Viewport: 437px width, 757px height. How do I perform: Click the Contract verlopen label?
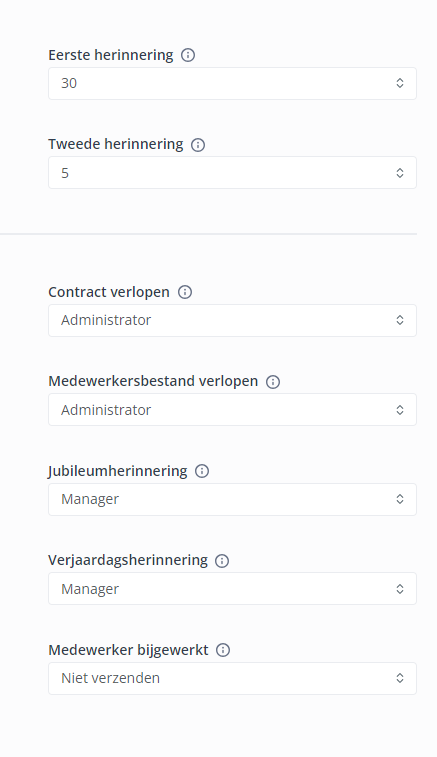(109, 292)
